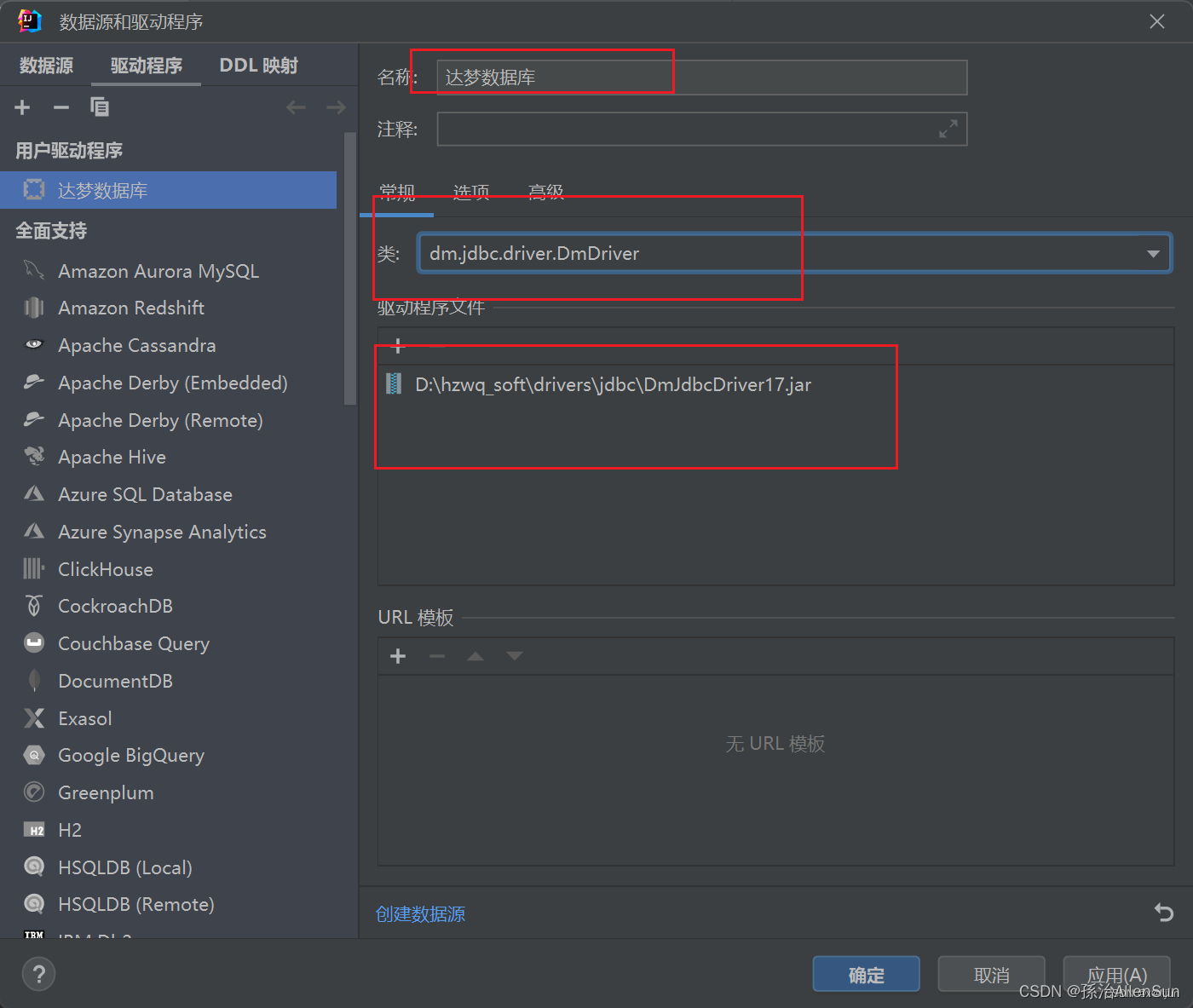This screenshot has height=1008, width=1193.
Task: Close the 数据源和驱动程序 dialog
Action: click(x=1157, y=21)
